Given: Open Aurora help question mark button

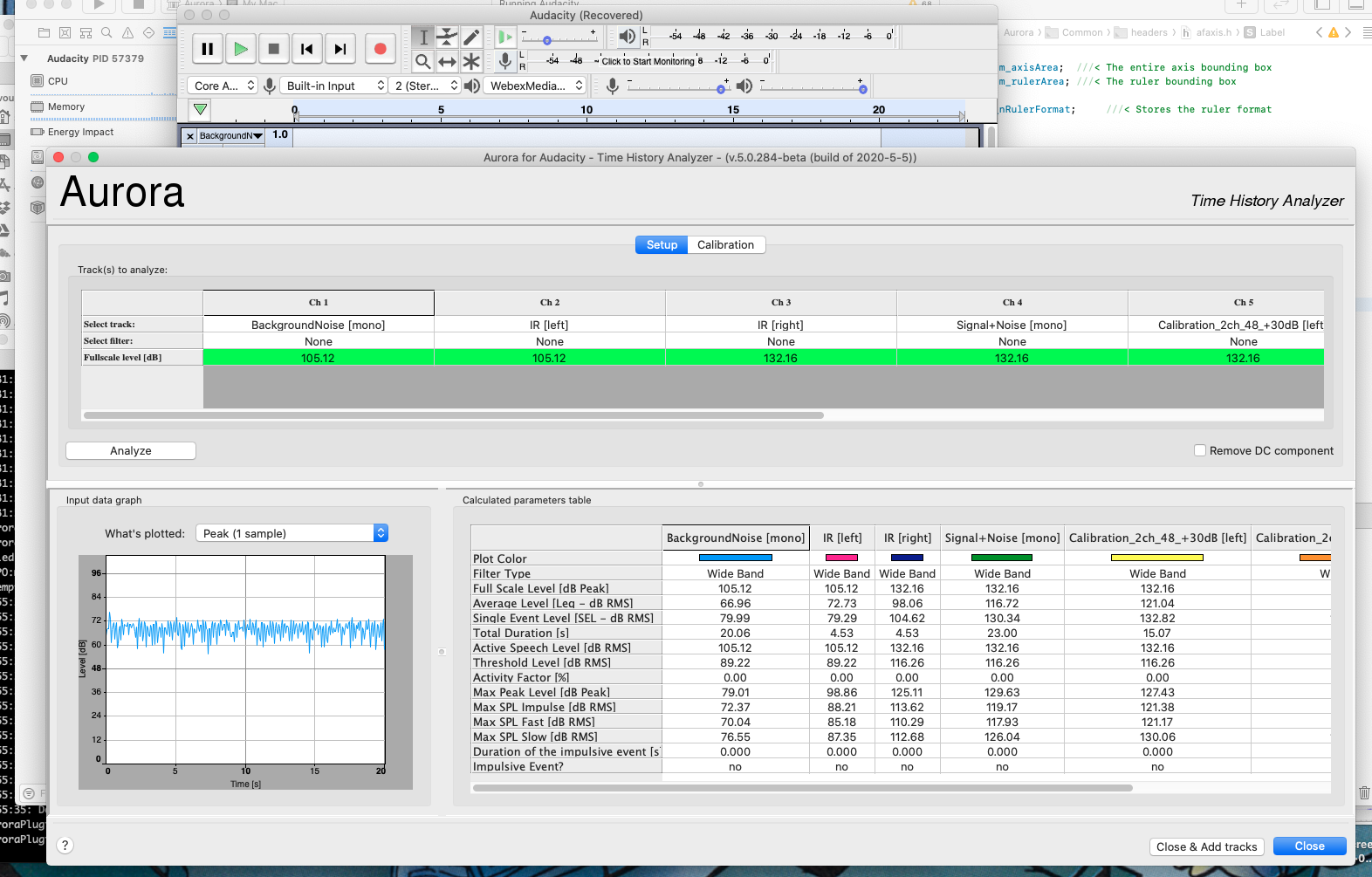Looking at the screenshot, I should pyautogui.click(x=65, y=845).
